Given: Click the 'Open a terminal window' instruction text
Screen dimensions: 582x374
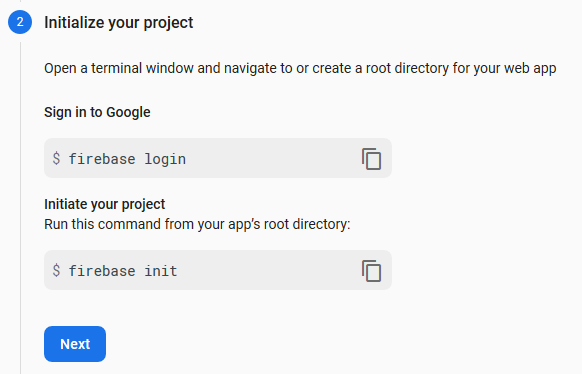Looking at the screenshot, I should click(300, 68).
